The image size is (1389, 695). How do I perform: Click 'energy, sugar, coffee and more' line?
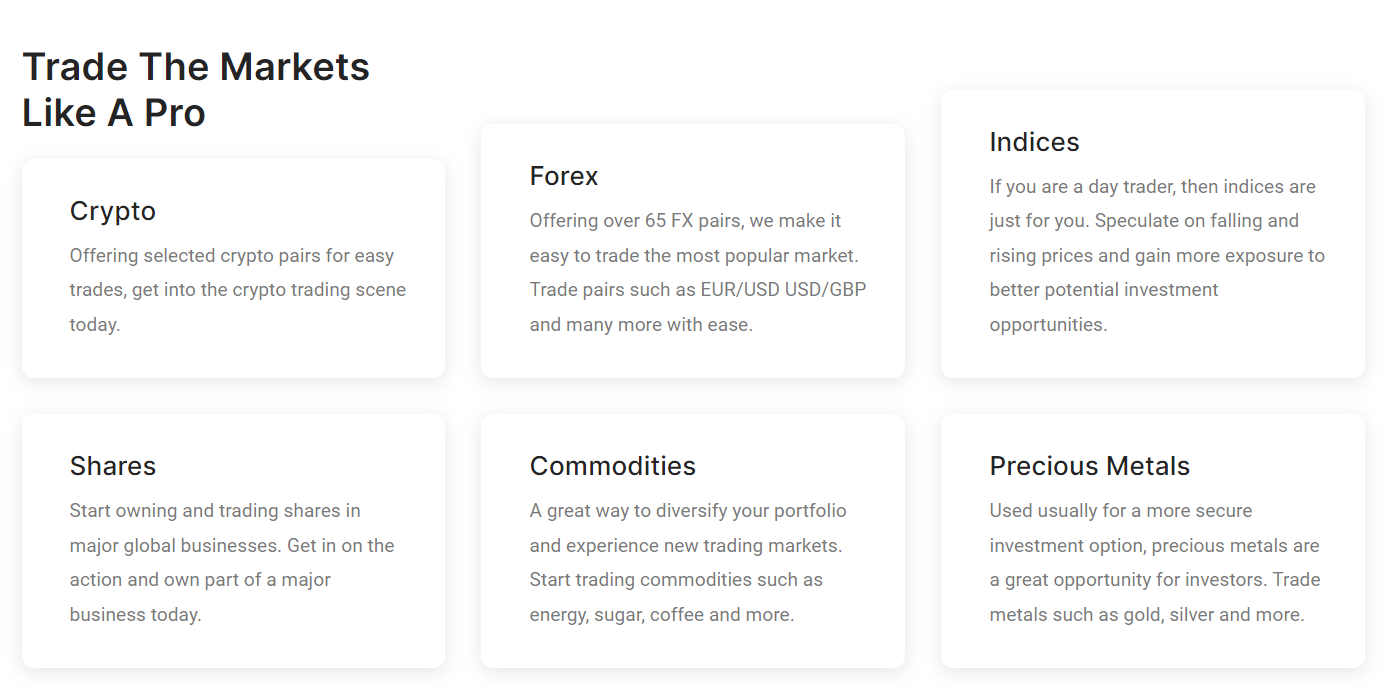click(x=662, y=615)
